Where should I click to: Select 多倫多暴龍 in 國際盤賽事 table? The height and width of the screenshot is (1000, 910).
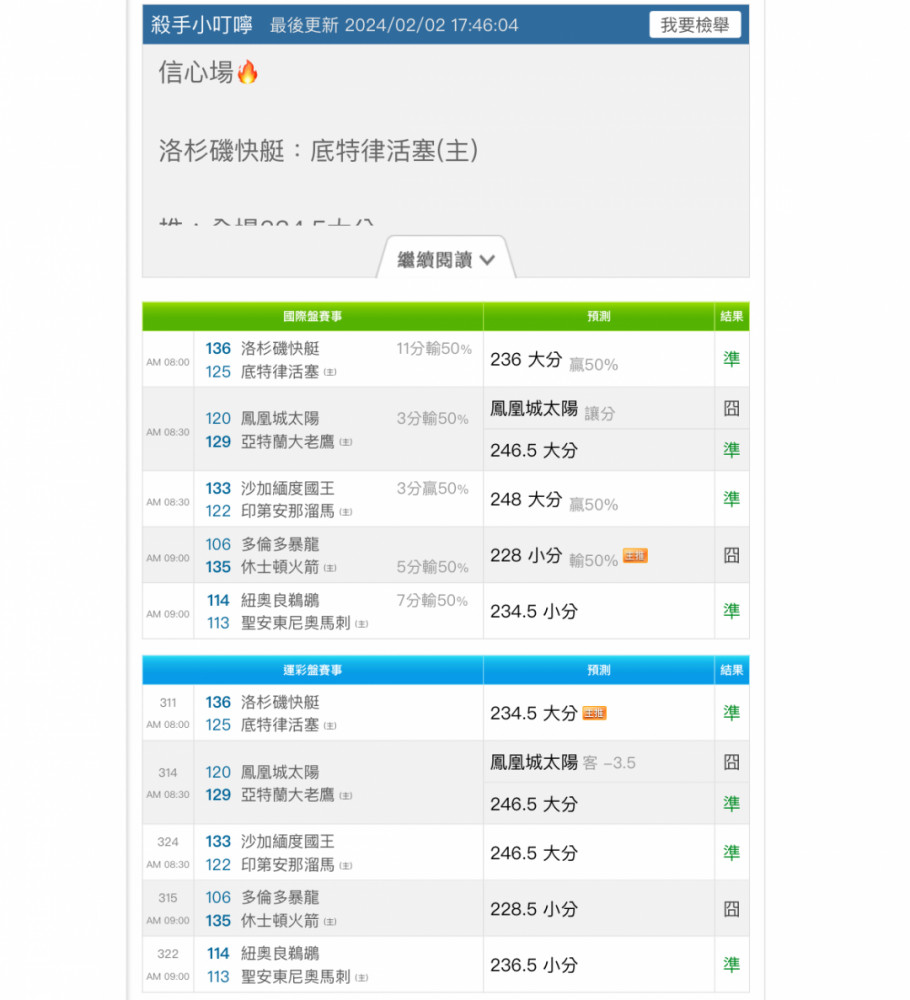coord(280,544)
